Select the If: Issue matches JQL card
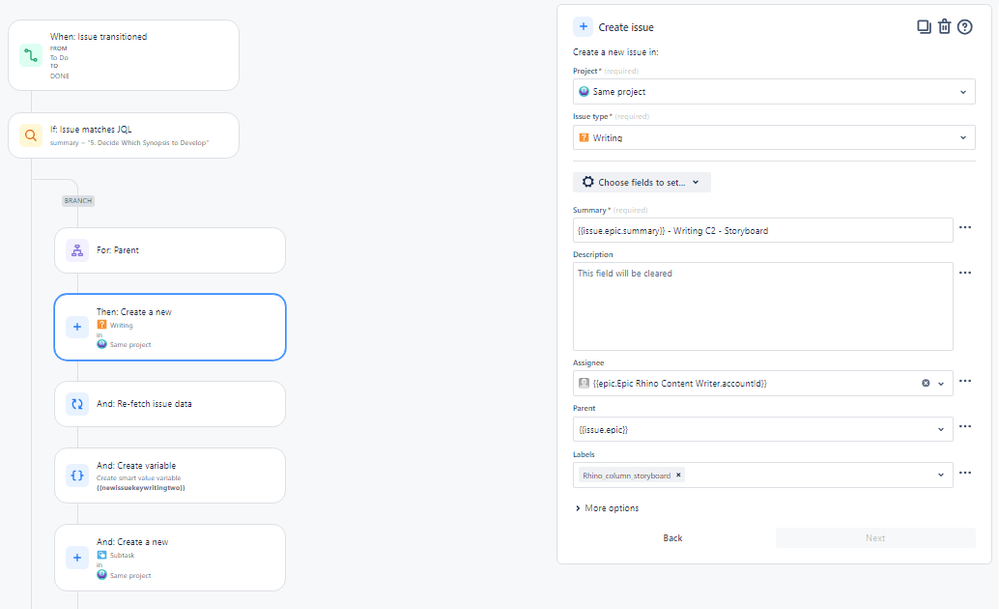 coord(124,135)
